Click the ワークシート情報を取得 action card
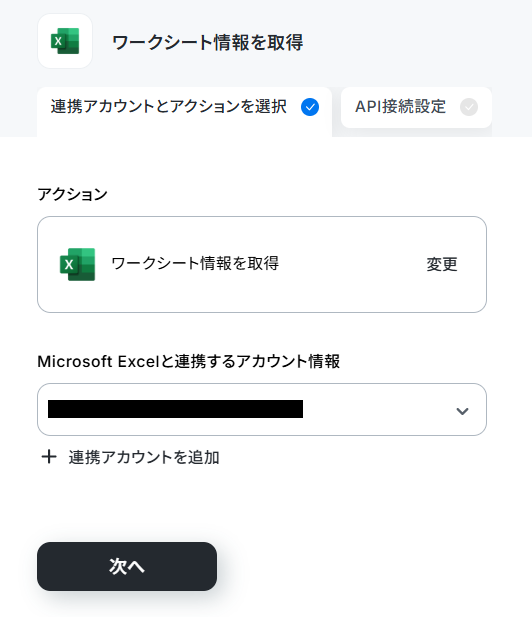 [262, 264]
